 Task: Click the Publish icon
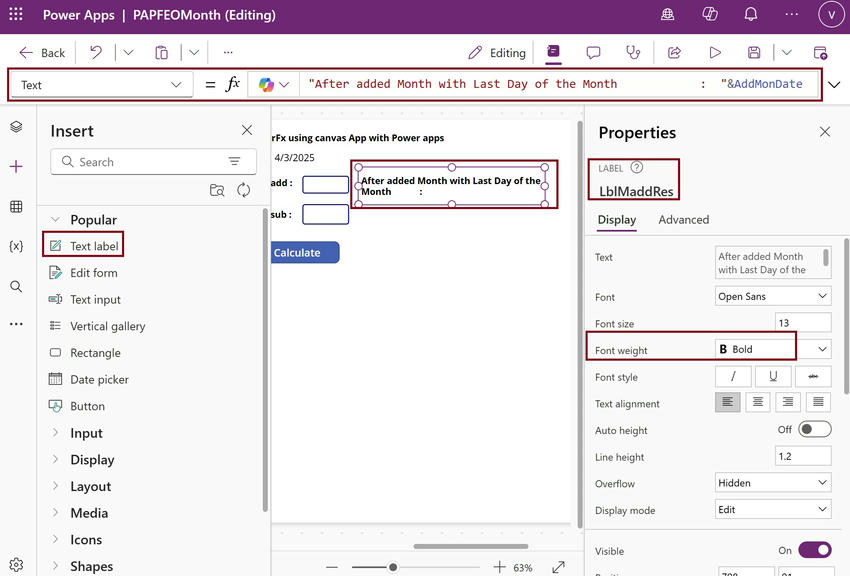[x=820, y=53]
